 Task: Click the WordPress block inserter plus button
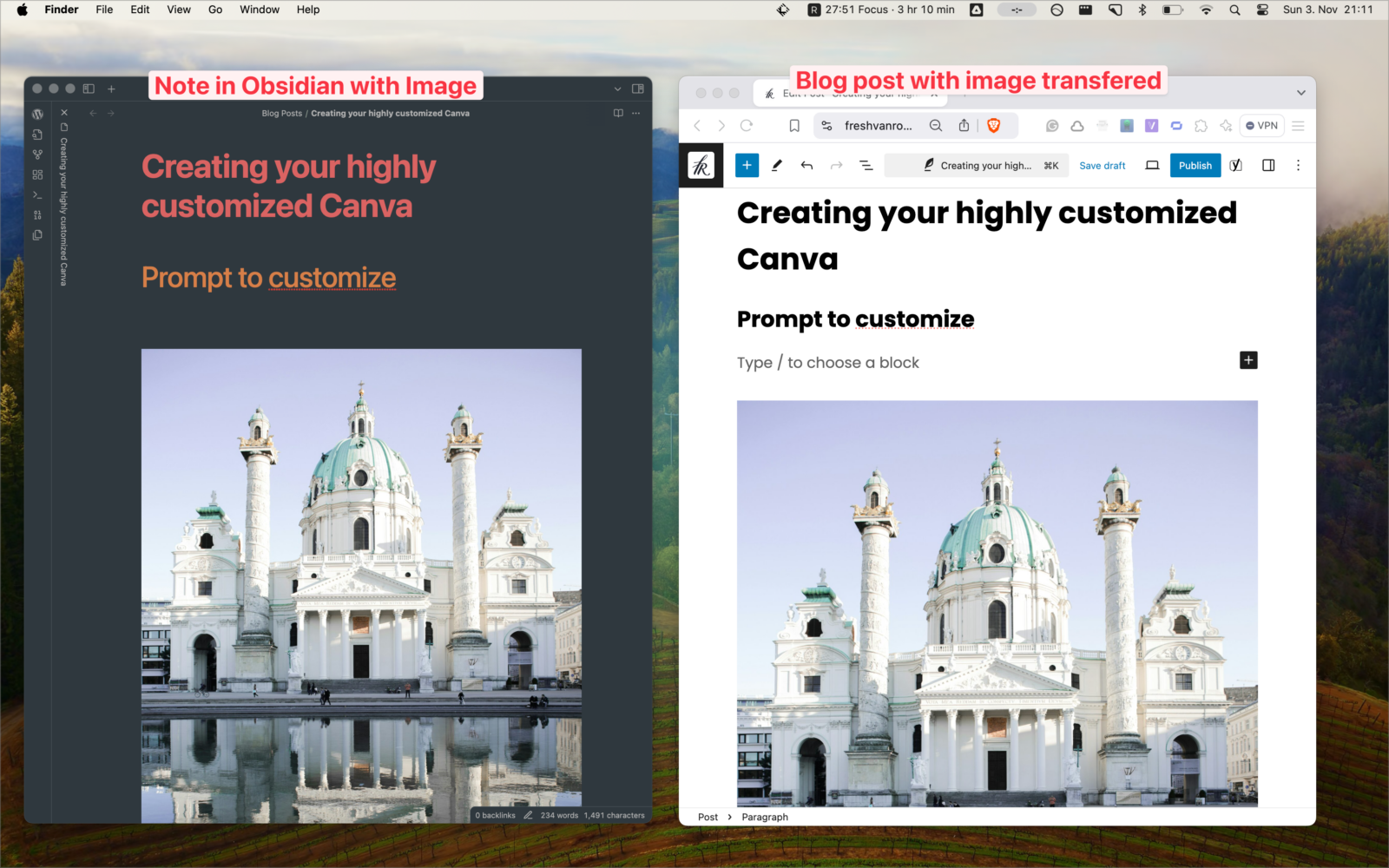(x=747, y=165)
